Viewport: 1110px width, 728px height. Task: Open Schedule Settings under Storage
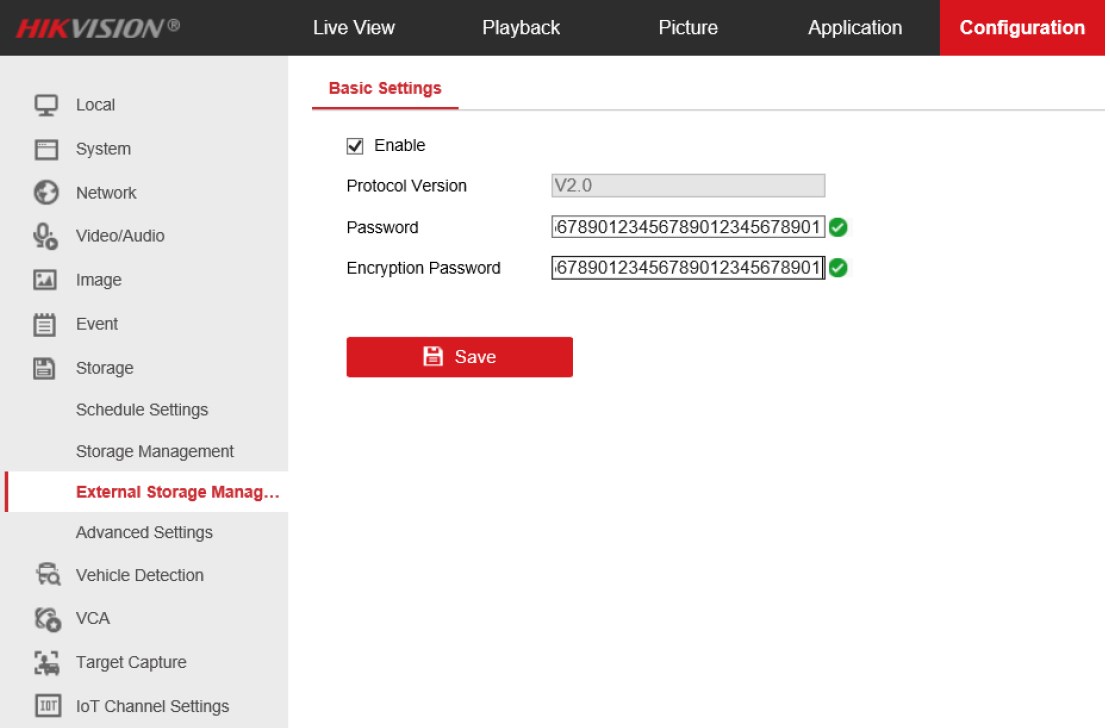[142, 410]
